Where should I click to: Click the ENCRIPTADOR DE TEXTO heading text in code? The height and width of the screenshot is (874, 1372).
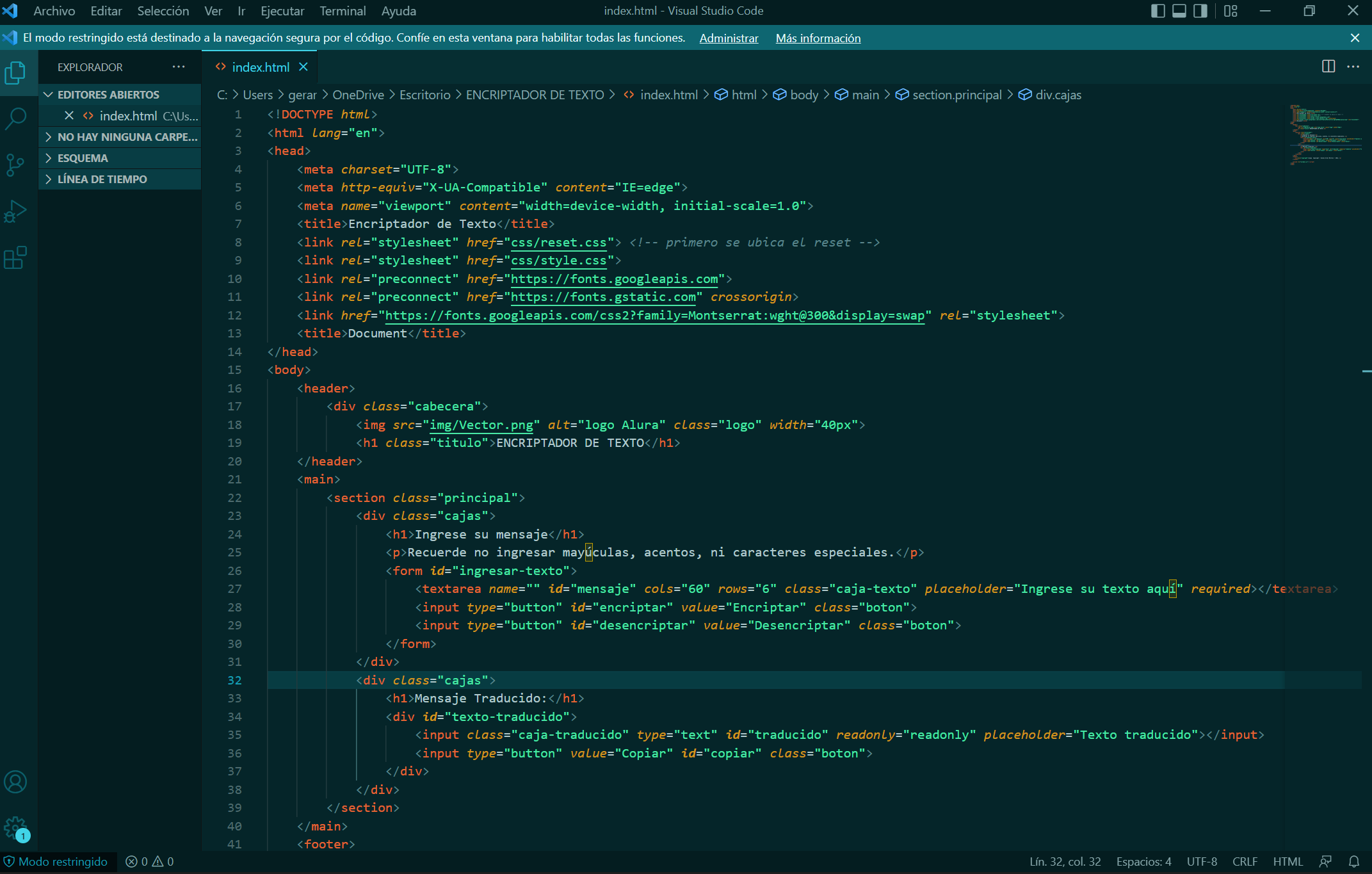[570, 442]
